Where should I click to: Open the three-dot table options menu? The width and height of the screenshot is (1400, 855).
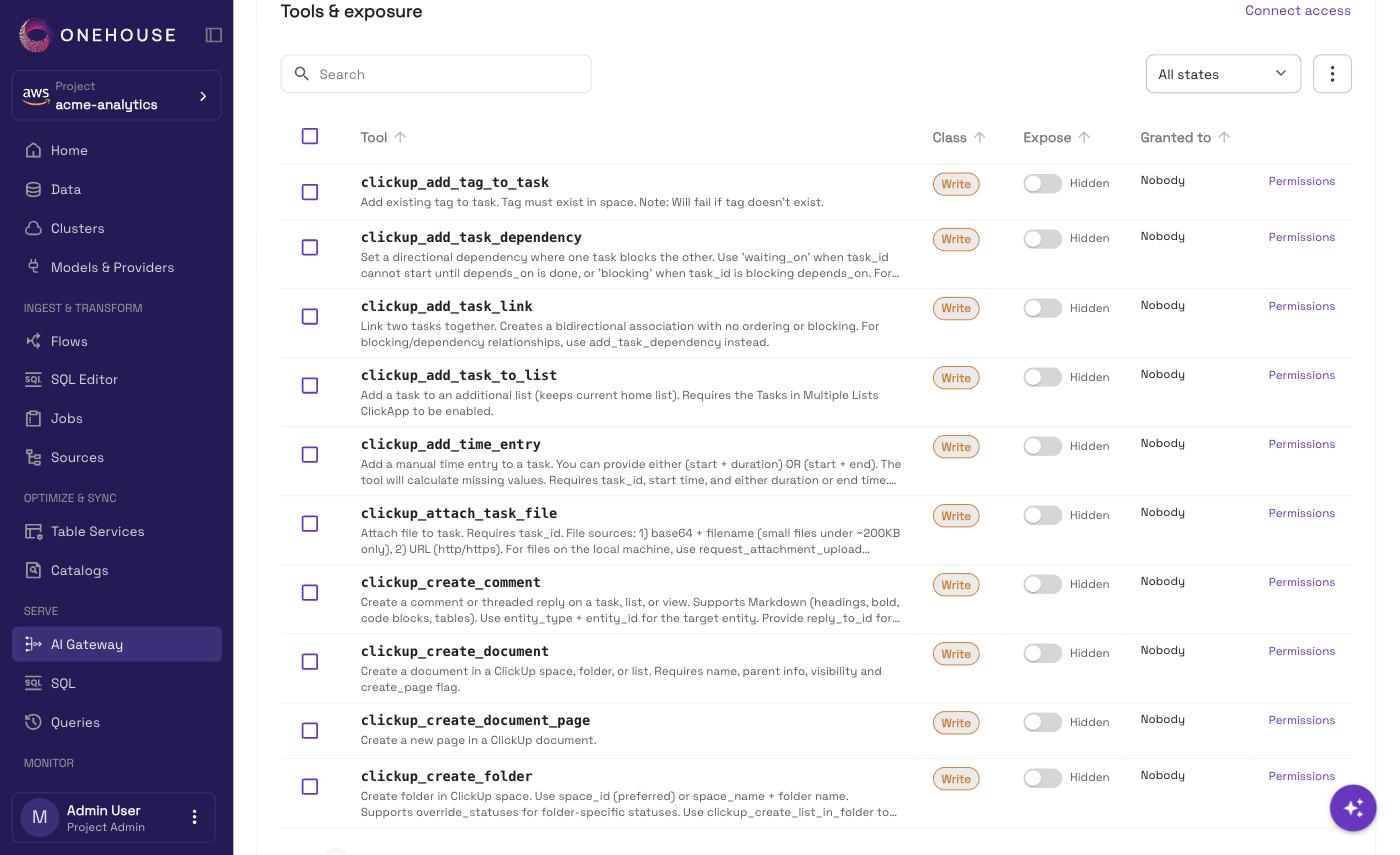point(1332,74)
